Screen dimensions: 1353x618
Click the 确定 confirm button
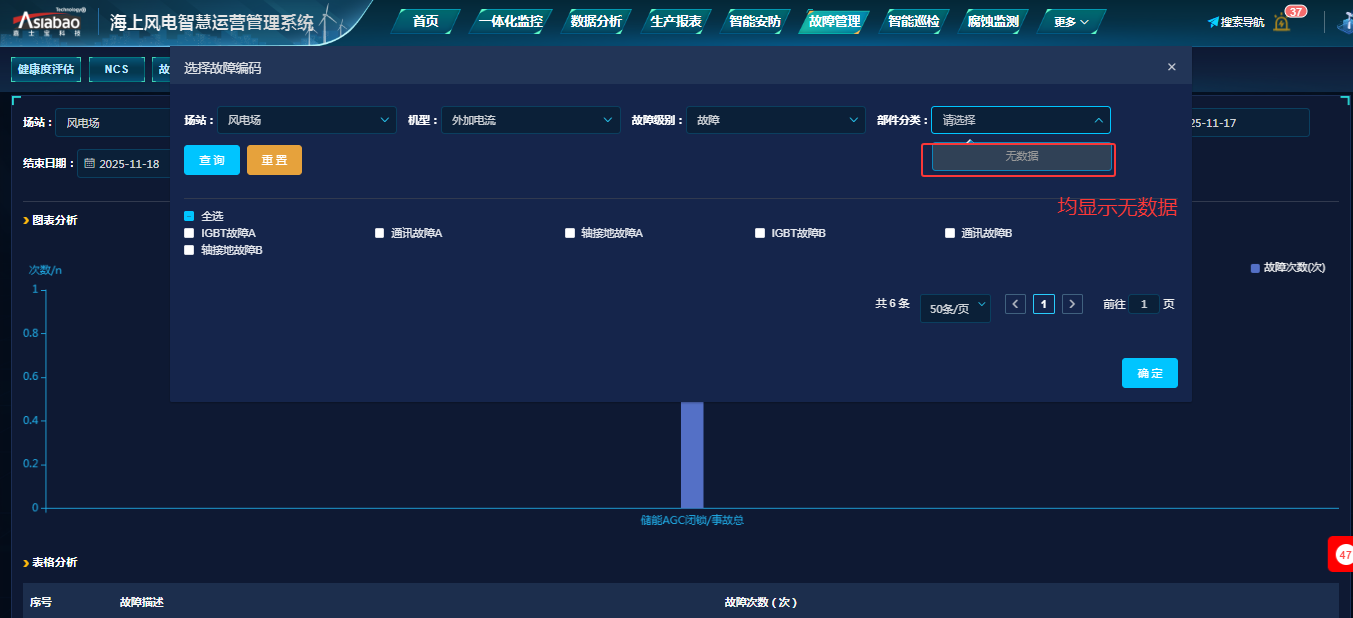pyautogui.click(x=1149, y=373)
